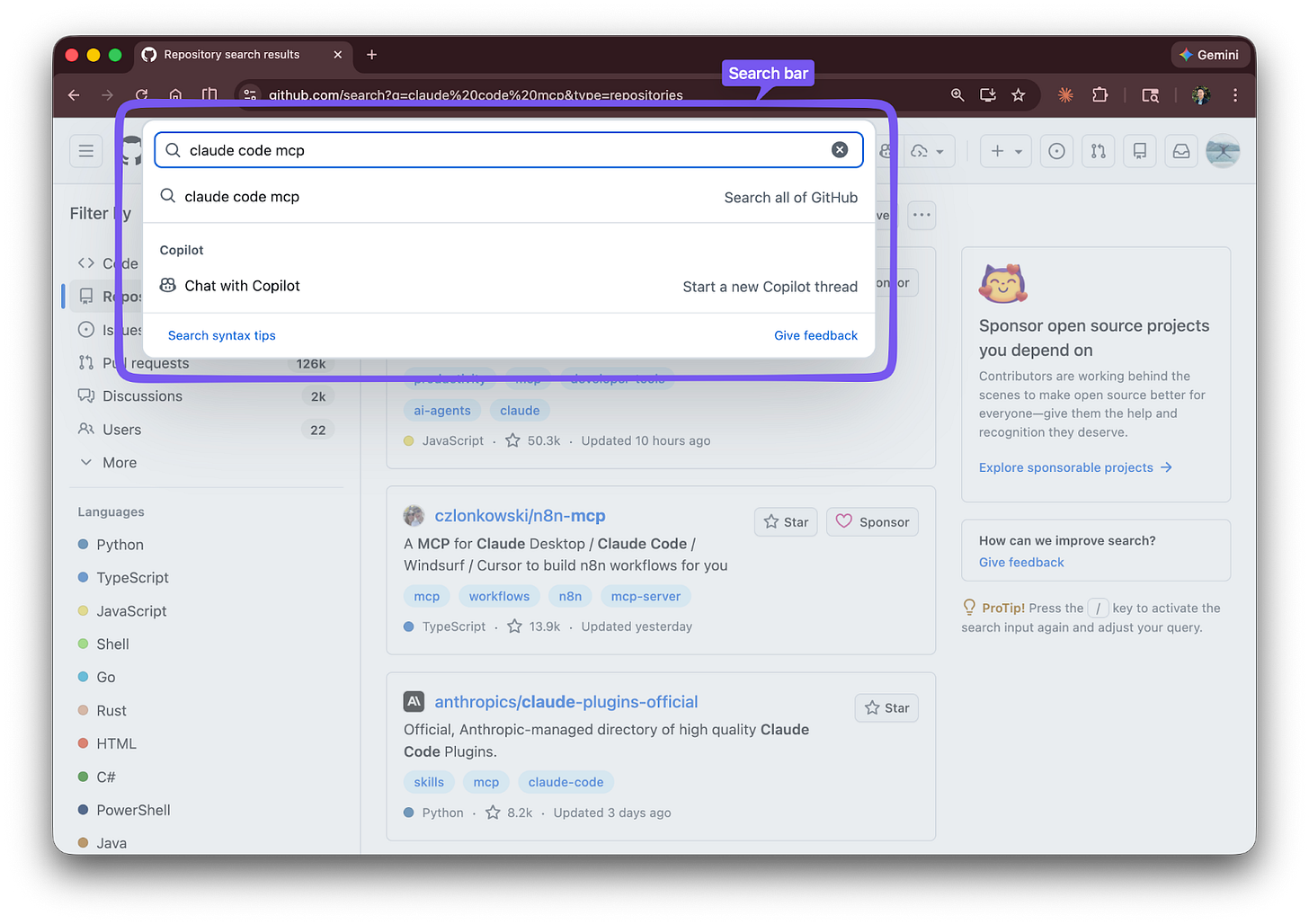Click the skills topic tag
1309x924 pixels.
click(429, 783)
